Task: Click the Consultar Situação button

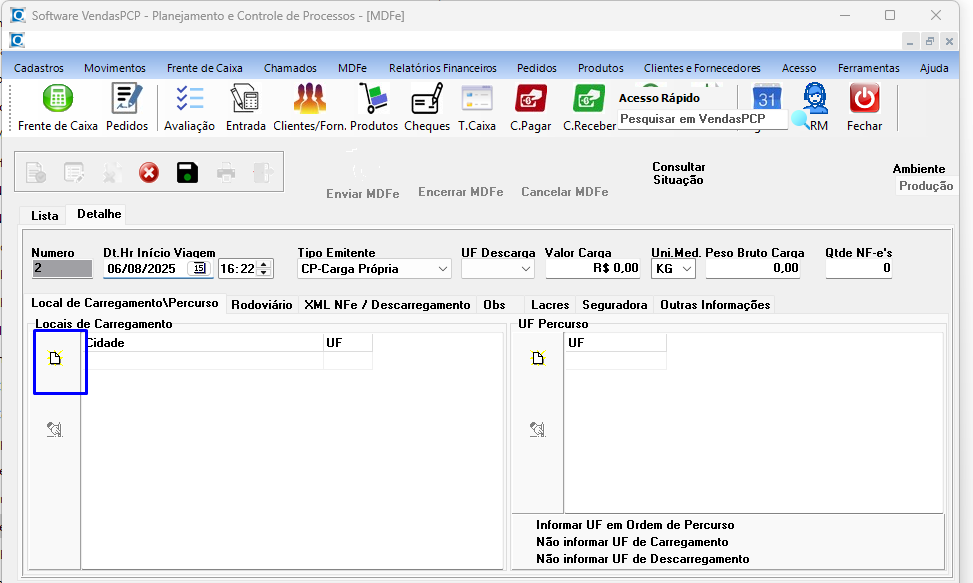Action: pyautogui.click(x=678, y=173)
